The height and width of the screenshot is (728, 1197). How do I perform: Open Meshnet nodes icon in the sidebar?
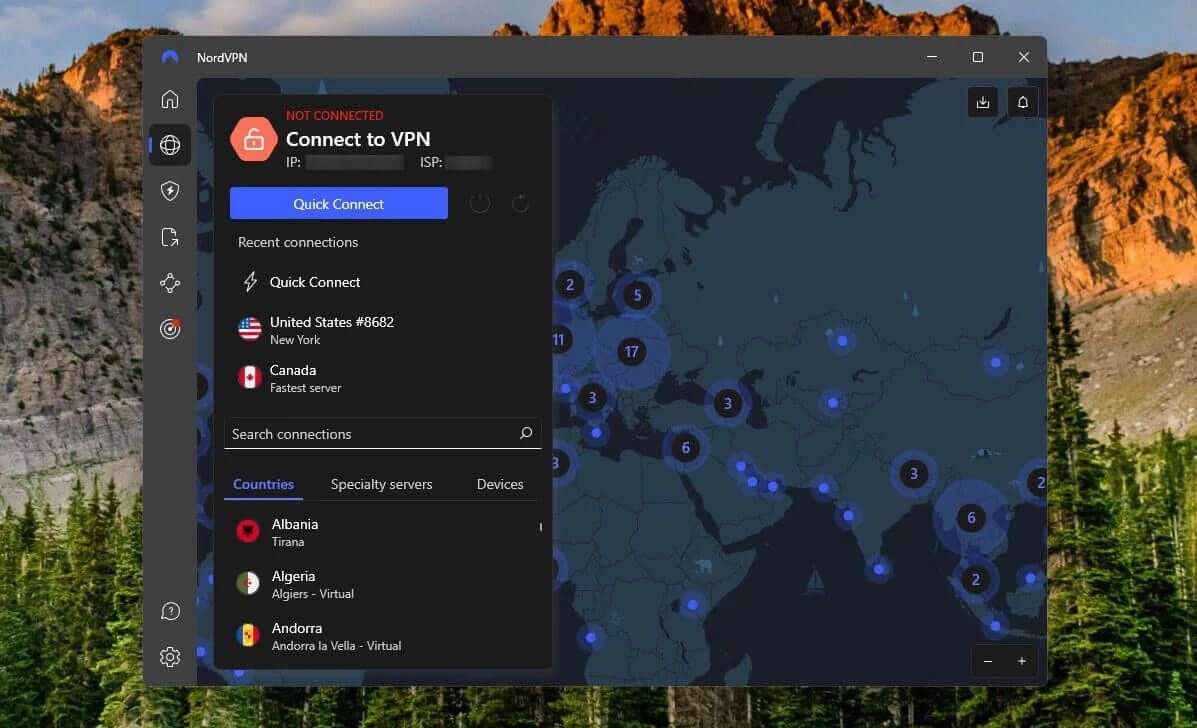169,283
